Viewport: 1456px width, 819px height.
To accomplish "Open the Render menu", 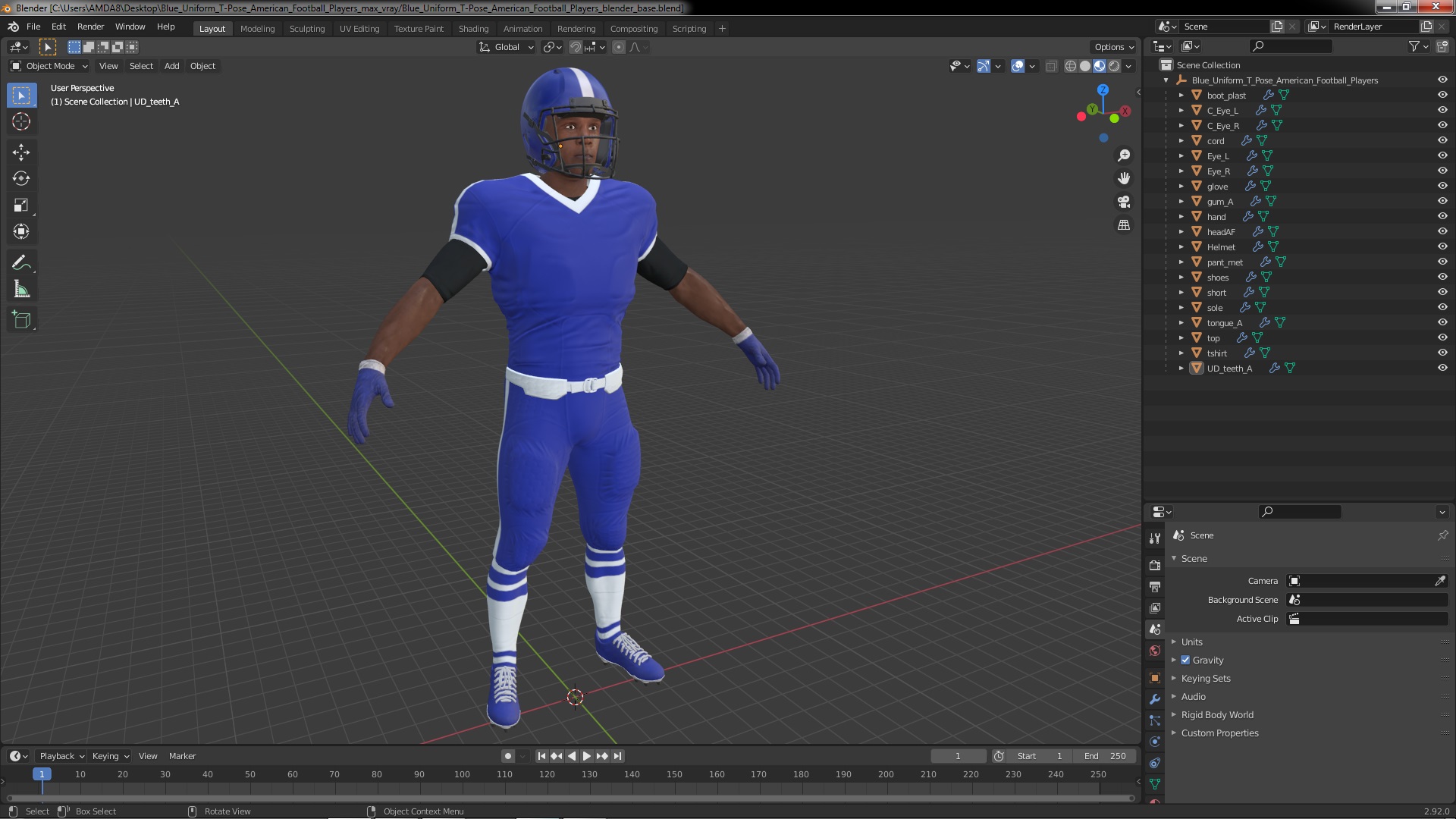I will click(x=90, y=27).
